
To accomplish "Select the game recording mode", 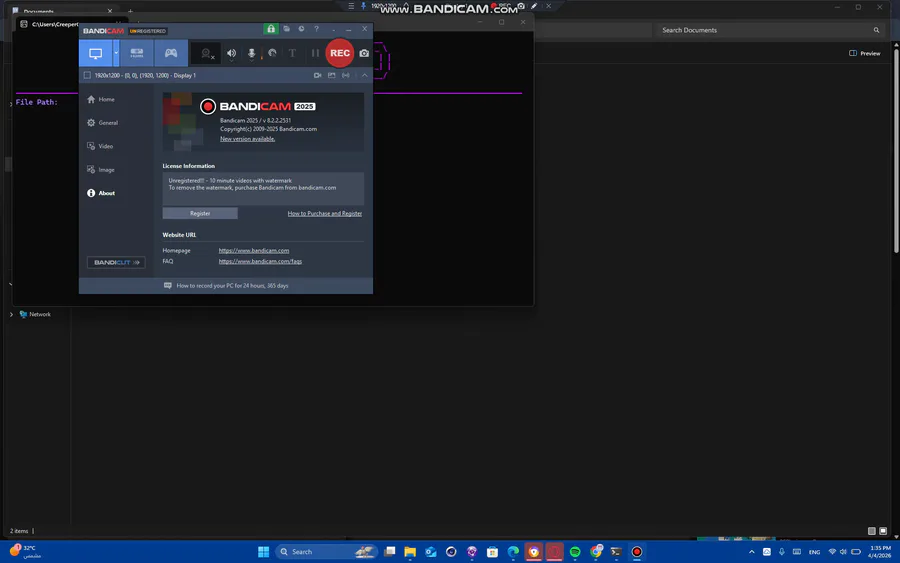I will pyautogui.click(x=171, y=53).
